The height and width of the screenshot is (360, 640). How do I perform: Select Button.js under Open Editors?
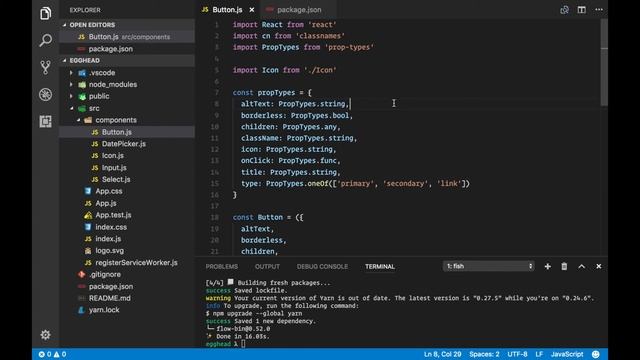tap(127, 37)
